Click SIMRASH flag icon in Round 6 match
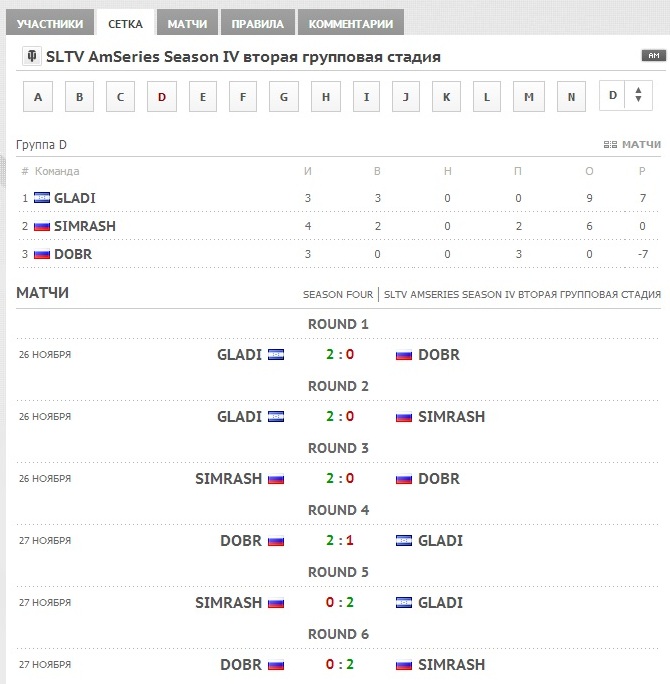Image resolution: width=670 pixels, height=684 pixels. (403, 665)
